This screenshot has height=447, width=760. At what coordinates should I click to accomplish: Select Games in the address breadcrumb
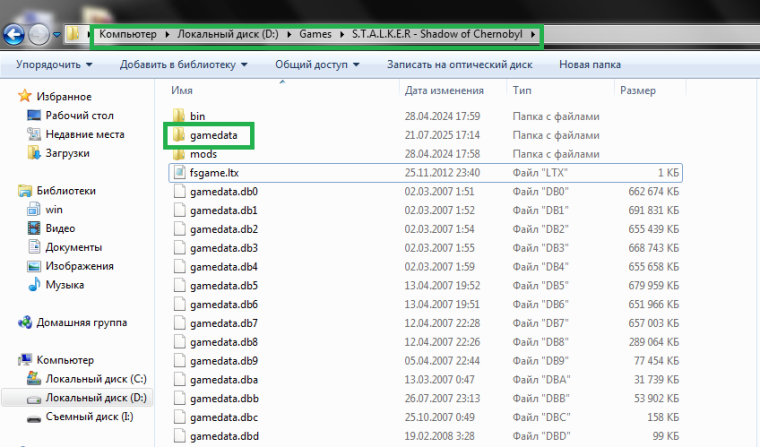pos(315,34)
